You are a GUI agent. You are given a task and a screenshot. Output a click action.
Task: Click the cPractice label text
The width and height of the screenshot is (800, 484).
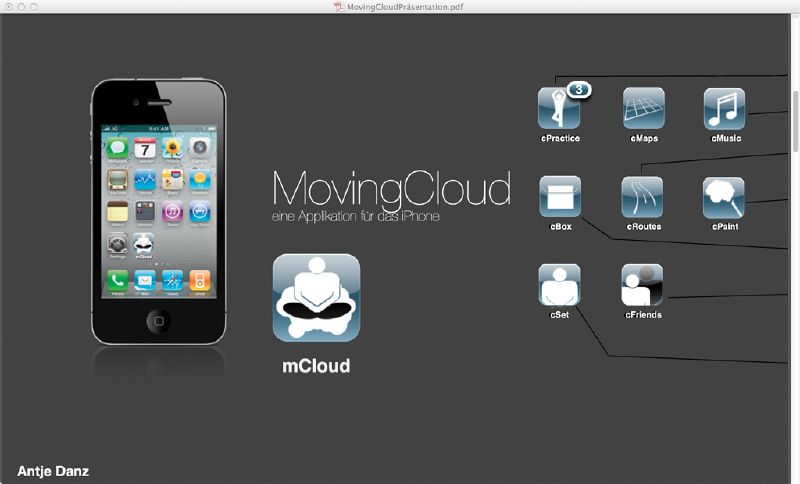(560, 138)
